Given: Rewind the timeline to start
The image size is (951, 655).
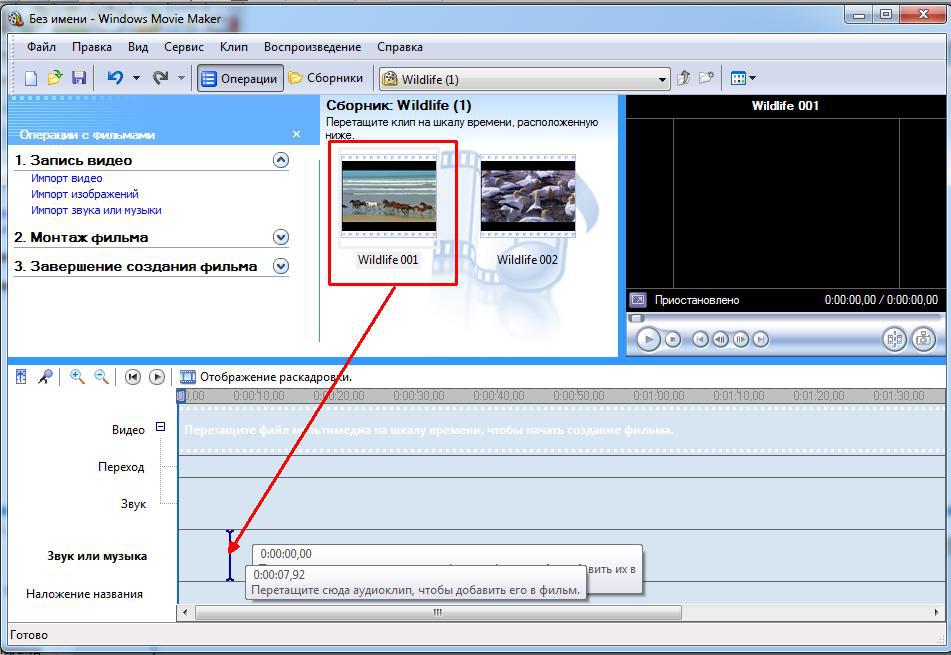Looking at the screenshot, I should (133, 377).
